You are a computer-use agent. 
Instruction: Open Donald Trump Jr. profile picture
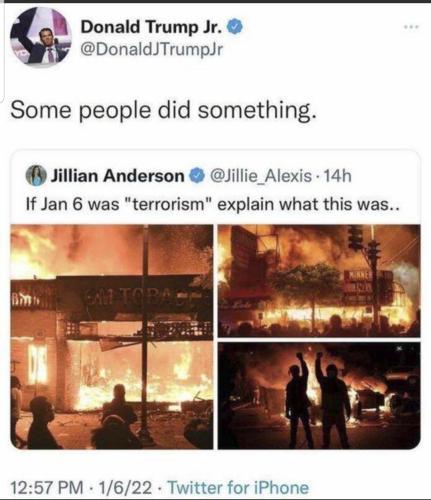point(41,36)
